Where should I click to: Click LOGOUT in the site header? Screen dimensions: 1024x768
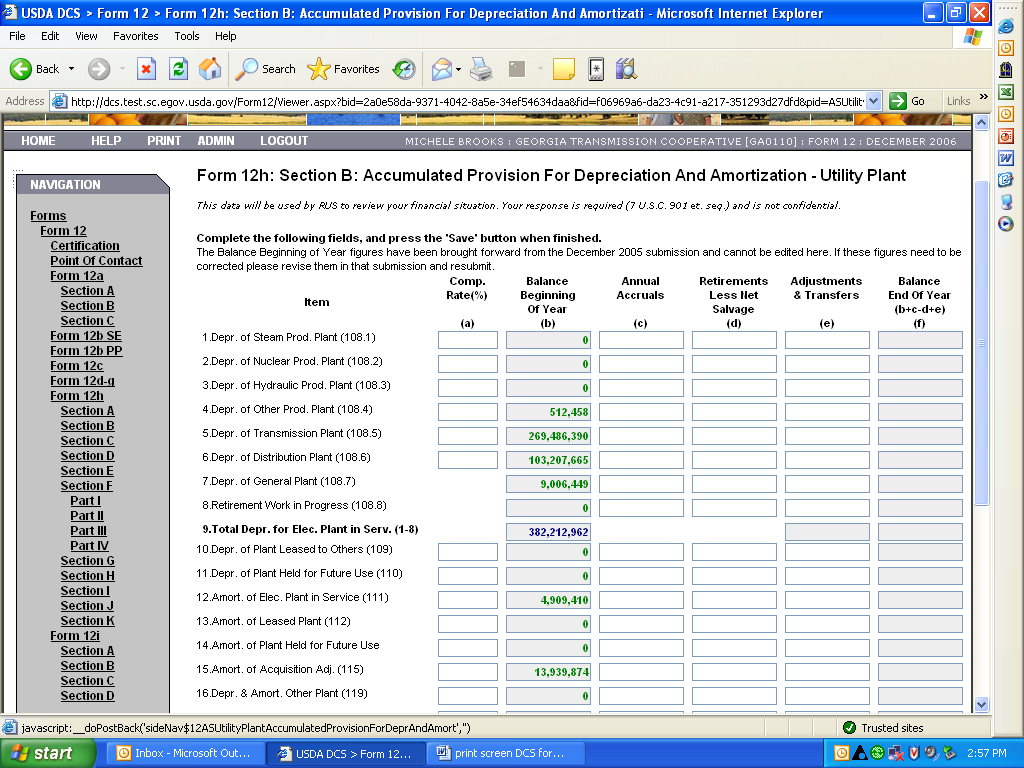coord(284,141)
